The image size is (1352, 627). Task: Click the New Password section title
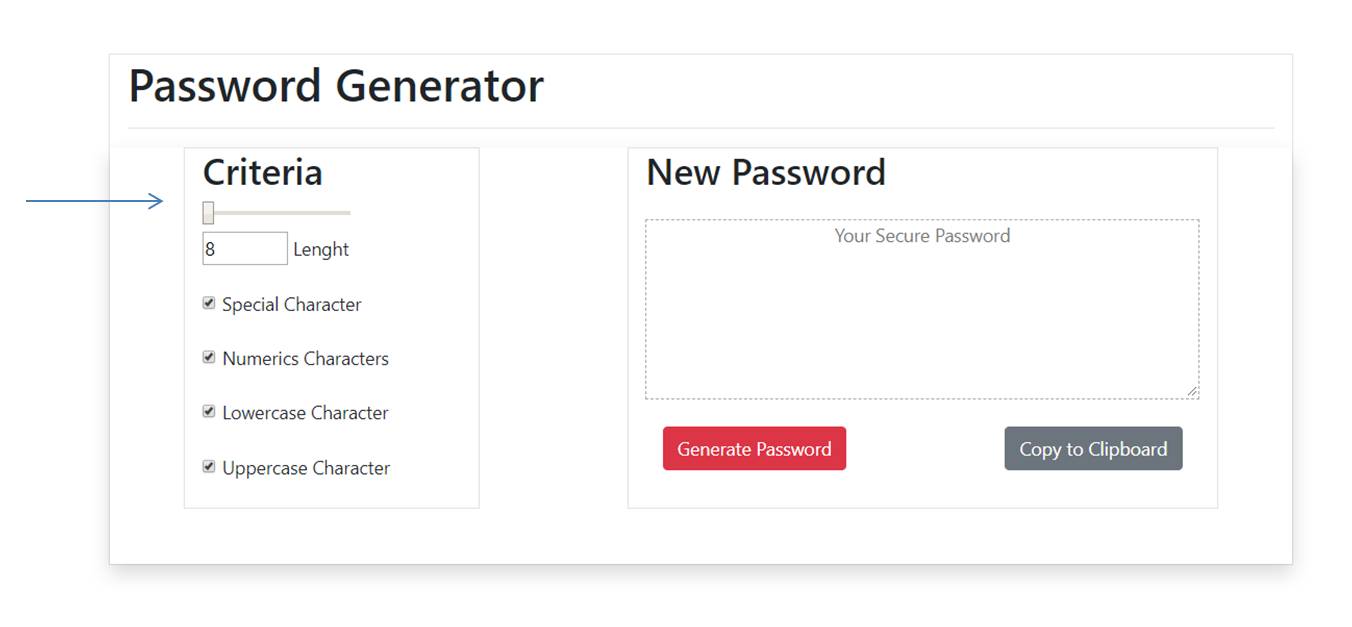click(x=765, y=172)
